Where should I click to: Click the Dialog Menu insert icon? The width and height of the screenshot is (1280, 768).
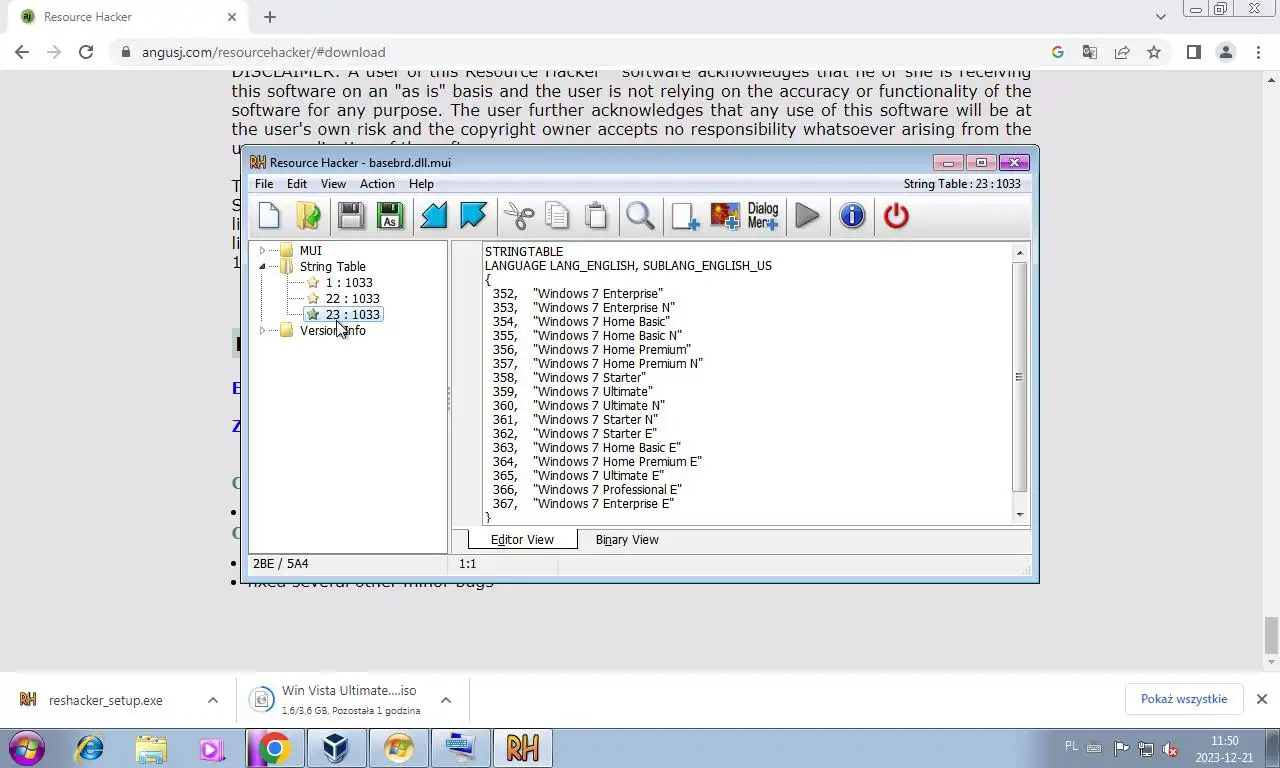763,216
